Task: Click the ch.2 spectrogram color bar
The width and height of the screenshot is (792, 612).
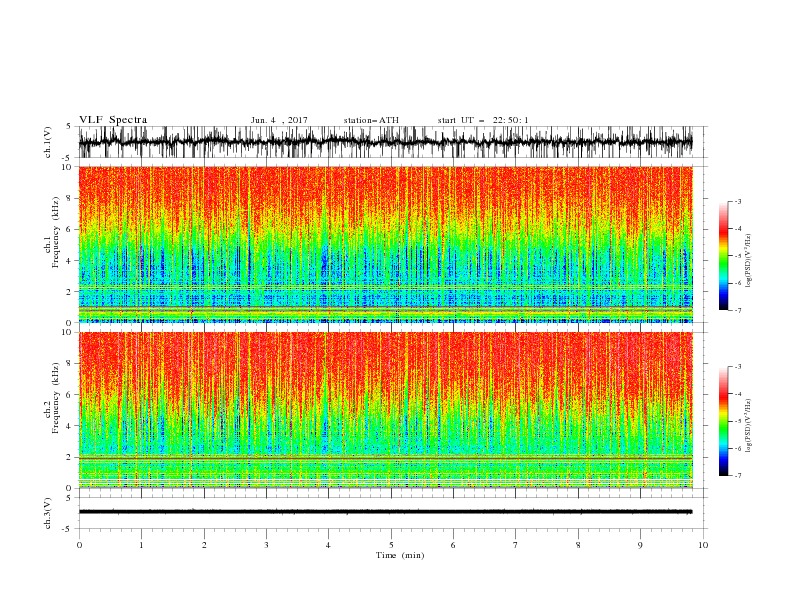Action: click(723, 421)
